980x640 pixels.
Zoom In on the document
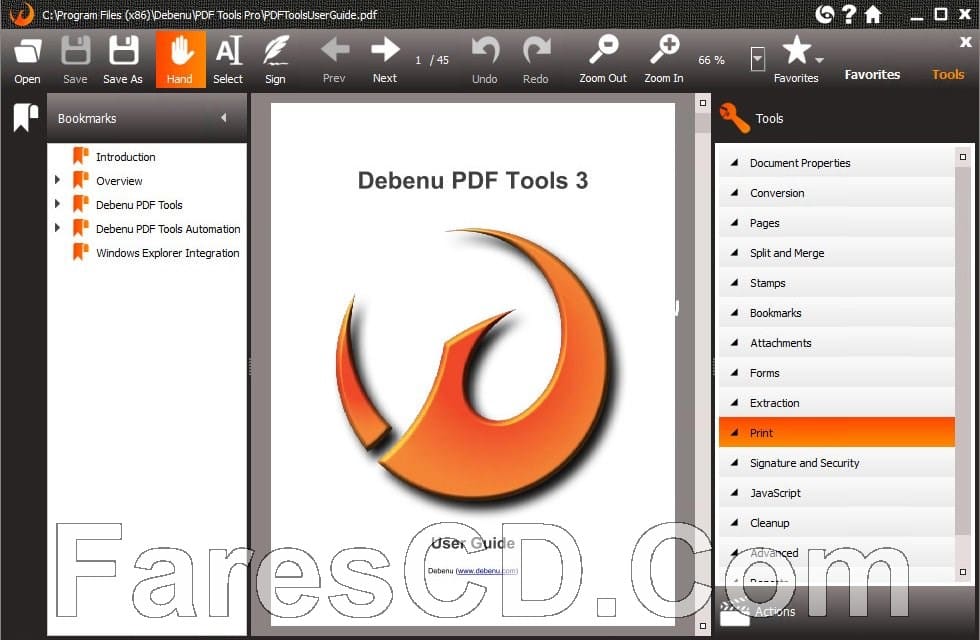[664, 50]
